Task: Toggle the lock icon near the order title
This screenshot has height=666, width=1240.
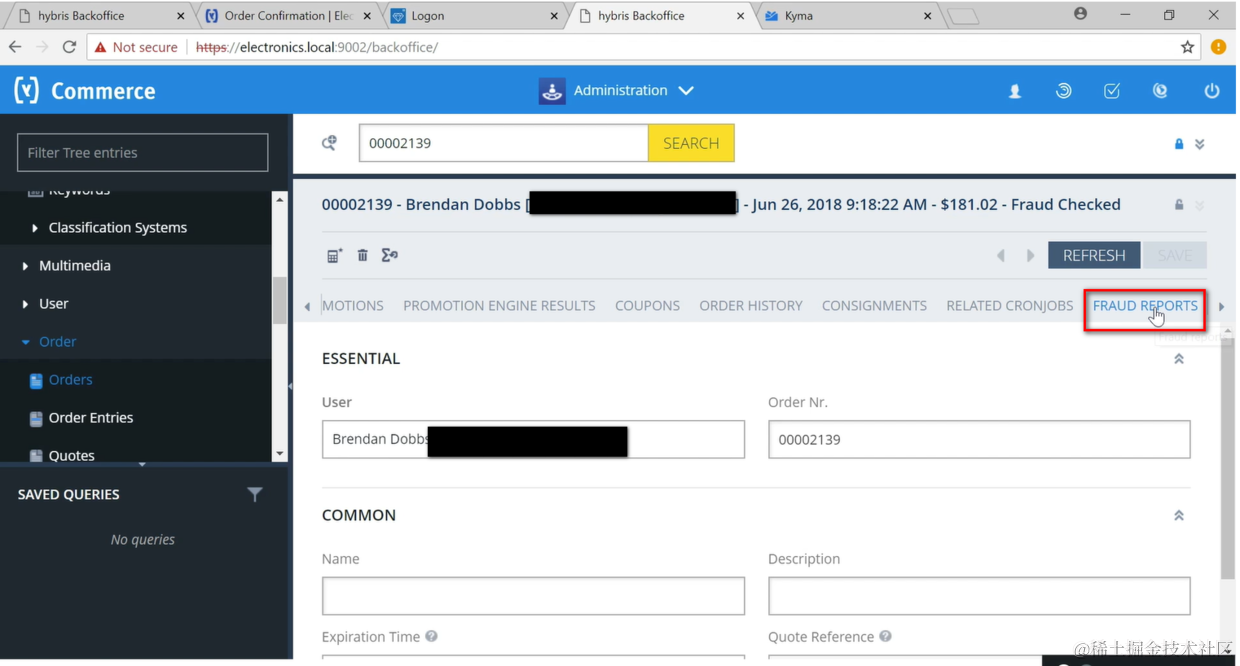Action: tap(1178, 204)
